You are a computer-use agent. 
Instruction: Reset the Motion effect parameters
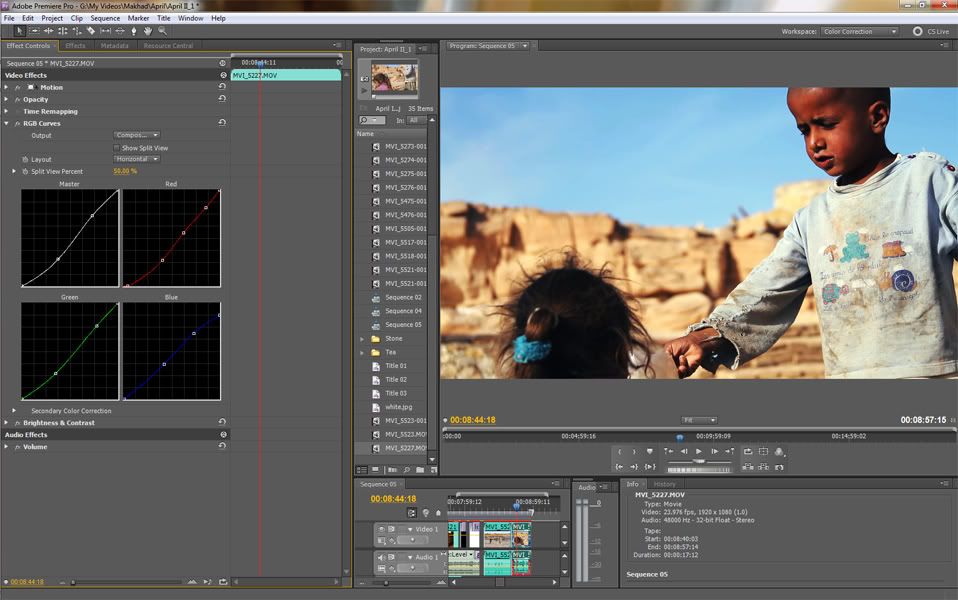point(222,87)
